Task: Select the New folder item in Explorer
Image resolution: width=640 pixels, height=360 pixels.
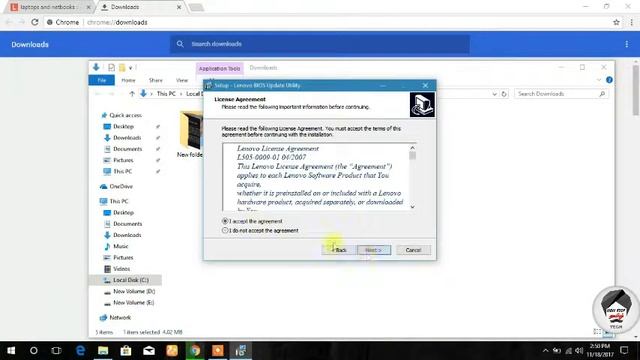Action: 190,135
